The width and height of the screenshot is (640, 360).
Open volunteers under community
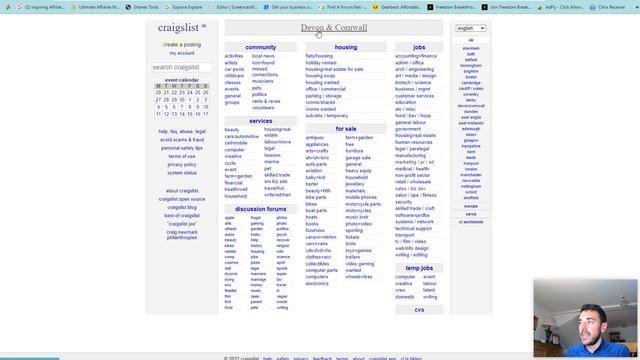point(263,108)
